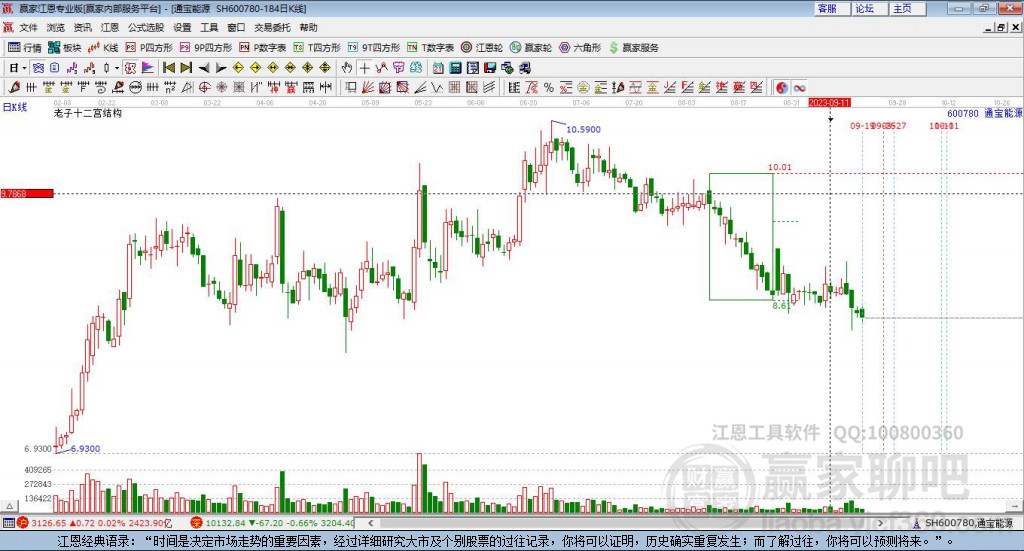The height and width of the screenshot is (551, 1024).
Task: Open the T数字表 tool
Action: [430, 48]
